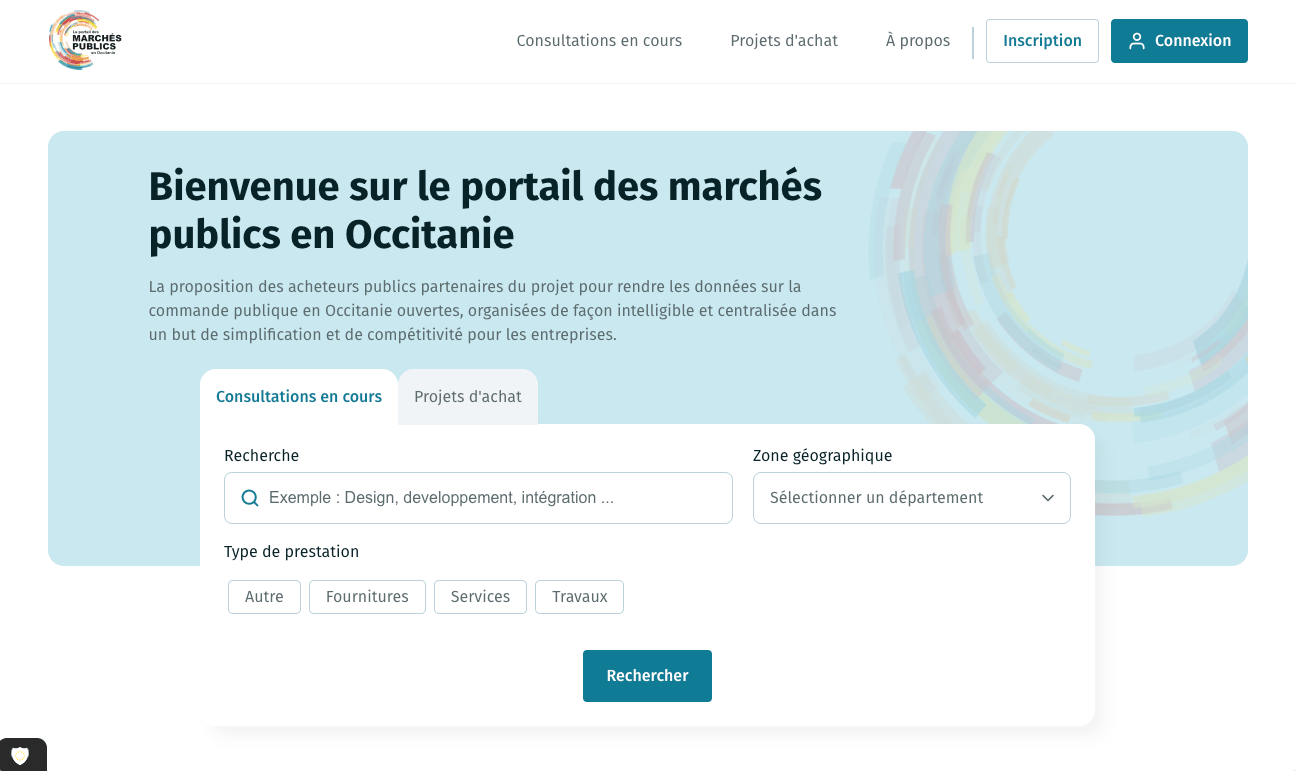Switch to the Projets d'achat search tab
Image resolution: width=1295 pixels, height=771 pixels.
pyautogui.click(x=468, y=397)
